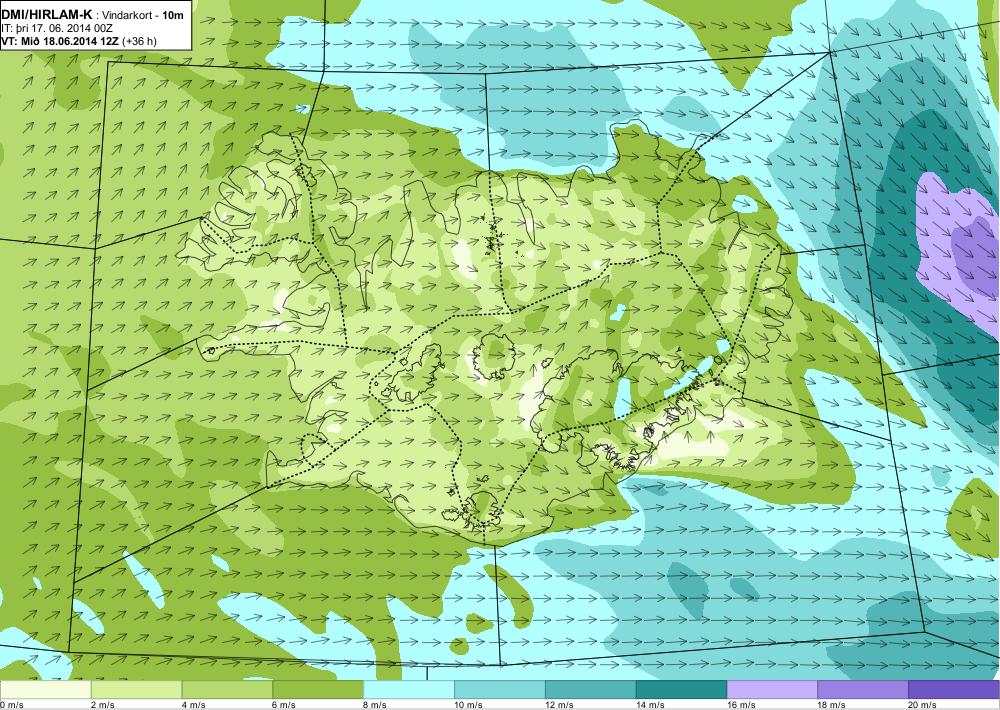1000x710 pixels.
Task: Click the '2 m/s' legend label
Action: (103, 705)
